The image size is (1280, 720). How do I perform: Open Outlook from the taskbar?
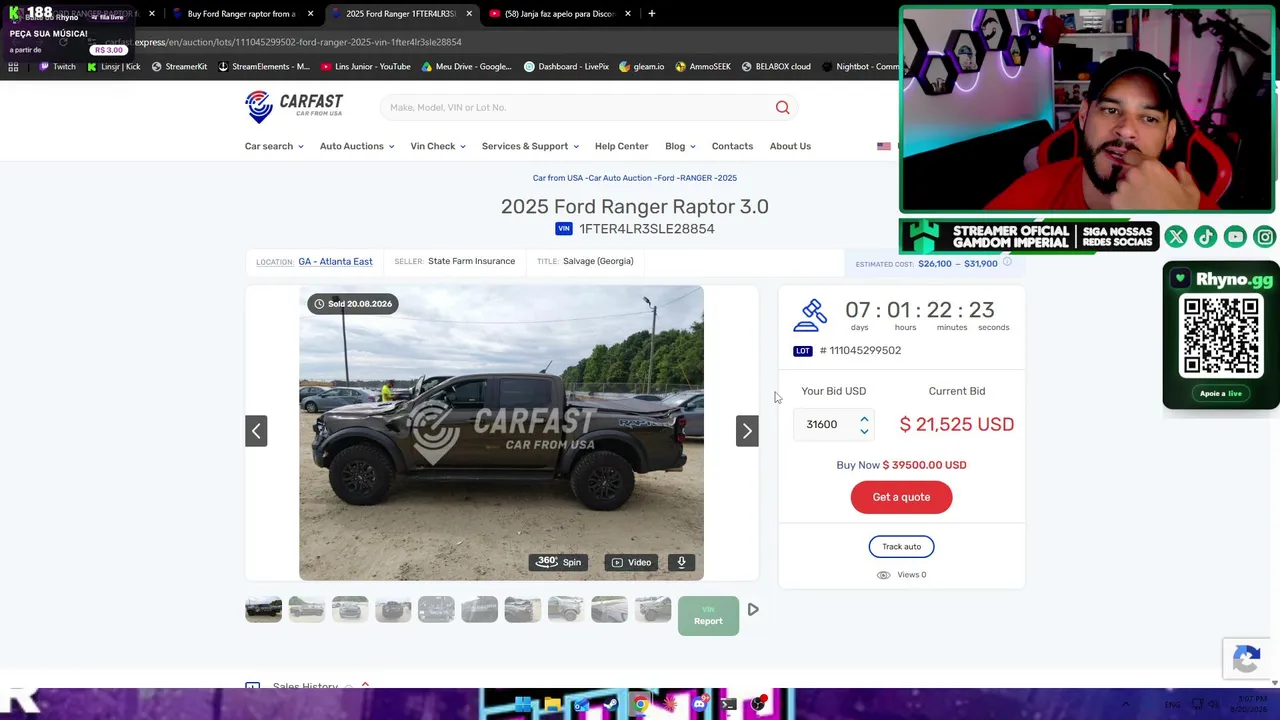[581, 705]
